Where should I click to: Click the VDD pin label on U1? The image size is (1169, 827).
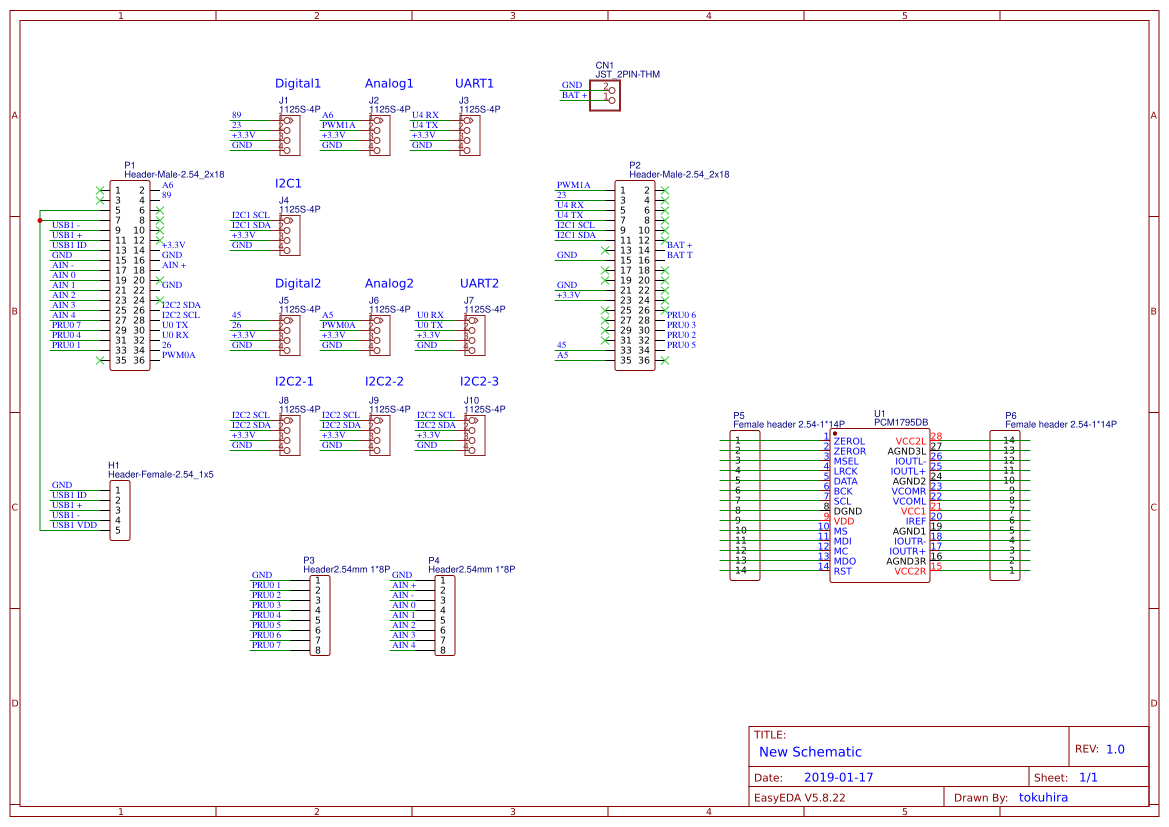point(845,520)
